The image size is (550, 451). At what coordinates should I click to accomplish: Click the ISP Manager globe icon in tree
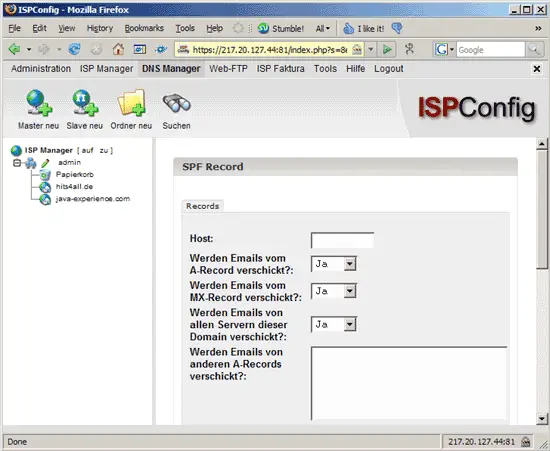pos(16,150)
